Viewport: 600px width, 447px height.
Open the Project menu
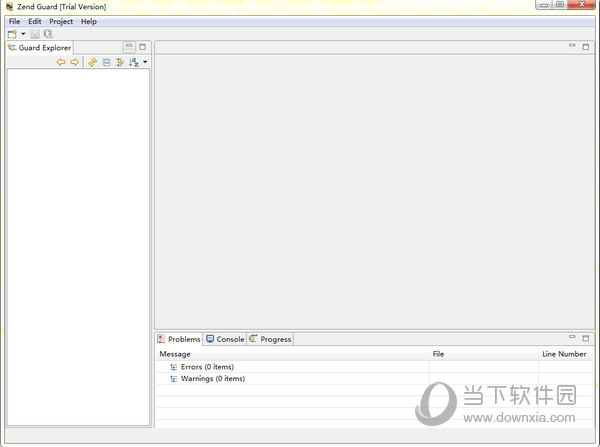tap(61, 21)
